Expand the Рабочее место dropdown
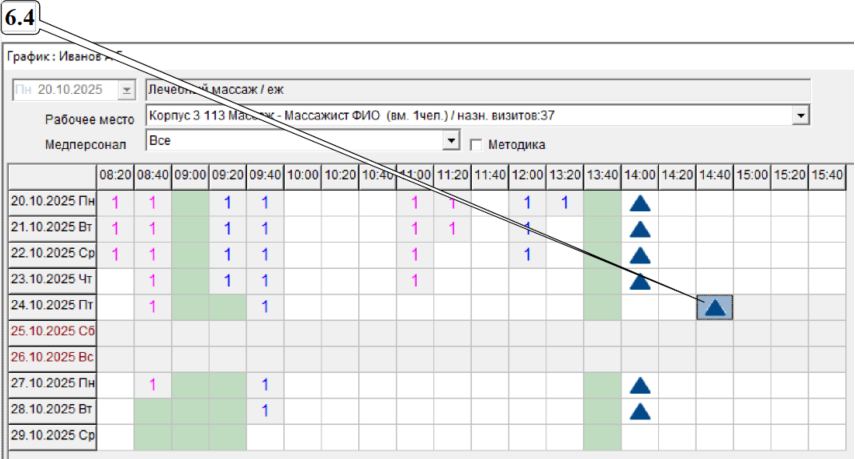This screenshot has width=855, height=459. tap(800, 116)
